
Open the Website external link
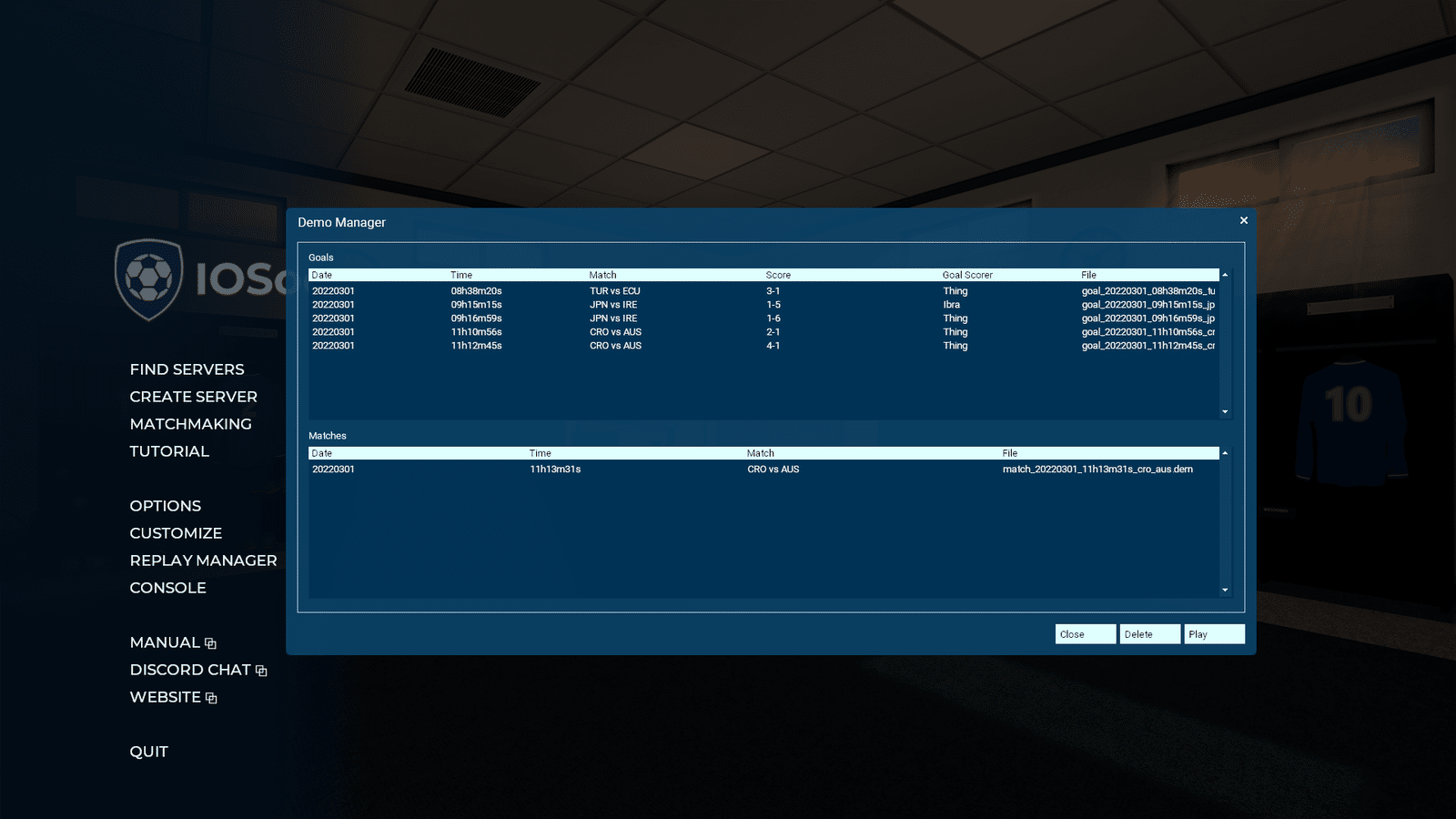click(173, 697)
